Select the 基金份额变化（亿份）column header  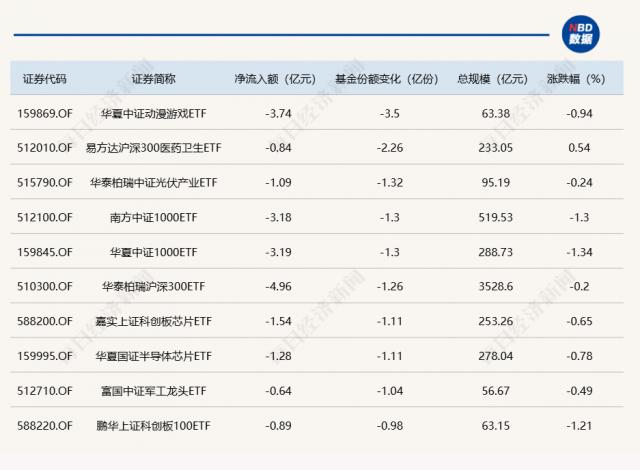pos(386,79)
